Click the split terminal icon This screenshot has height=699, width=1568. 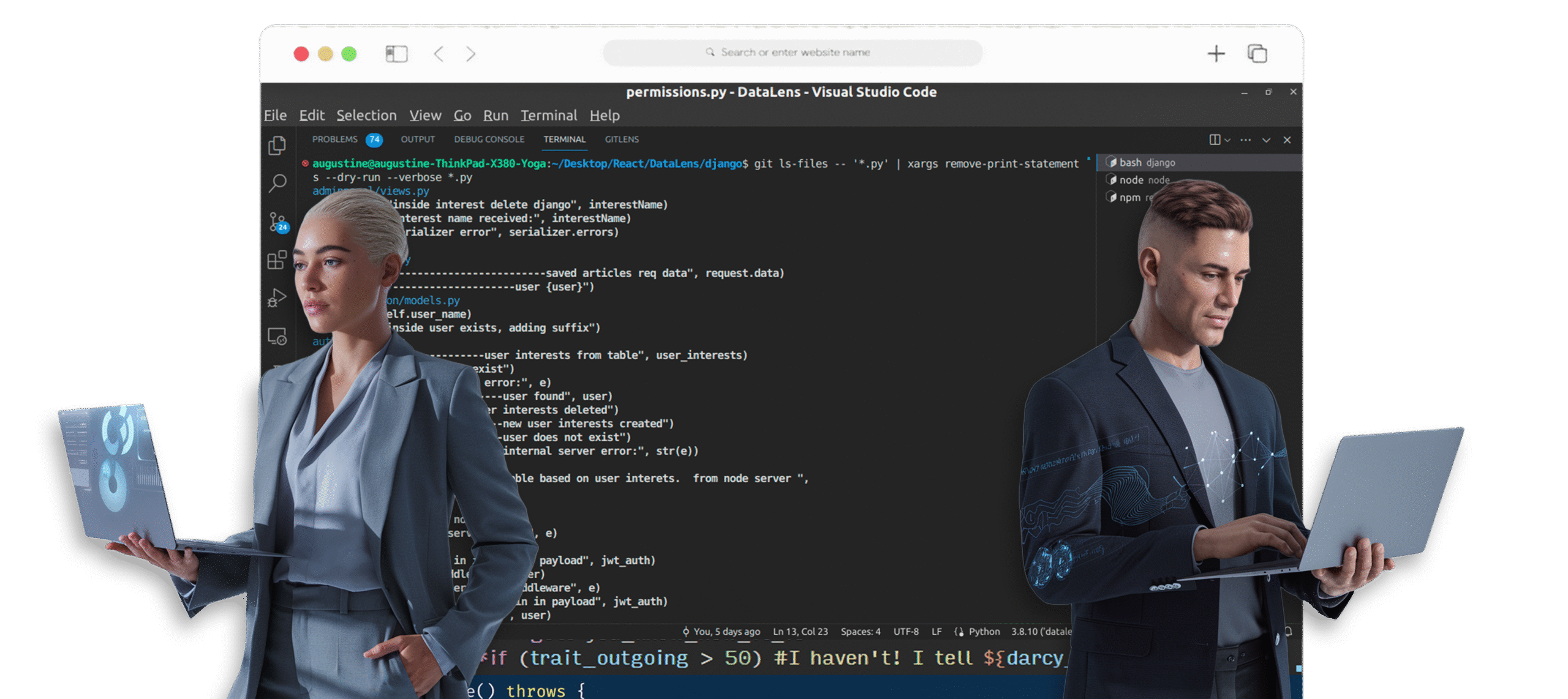pyautogui.click(x=1214, y=140)
